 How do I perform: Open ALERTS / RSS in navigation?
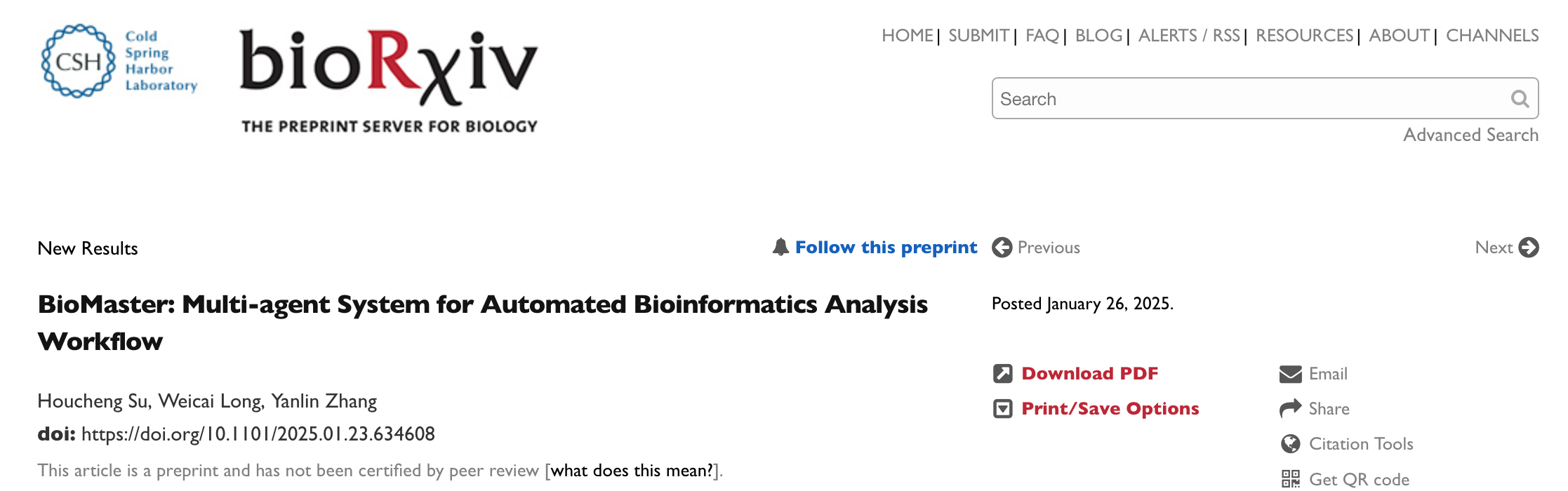(1189, 36)
